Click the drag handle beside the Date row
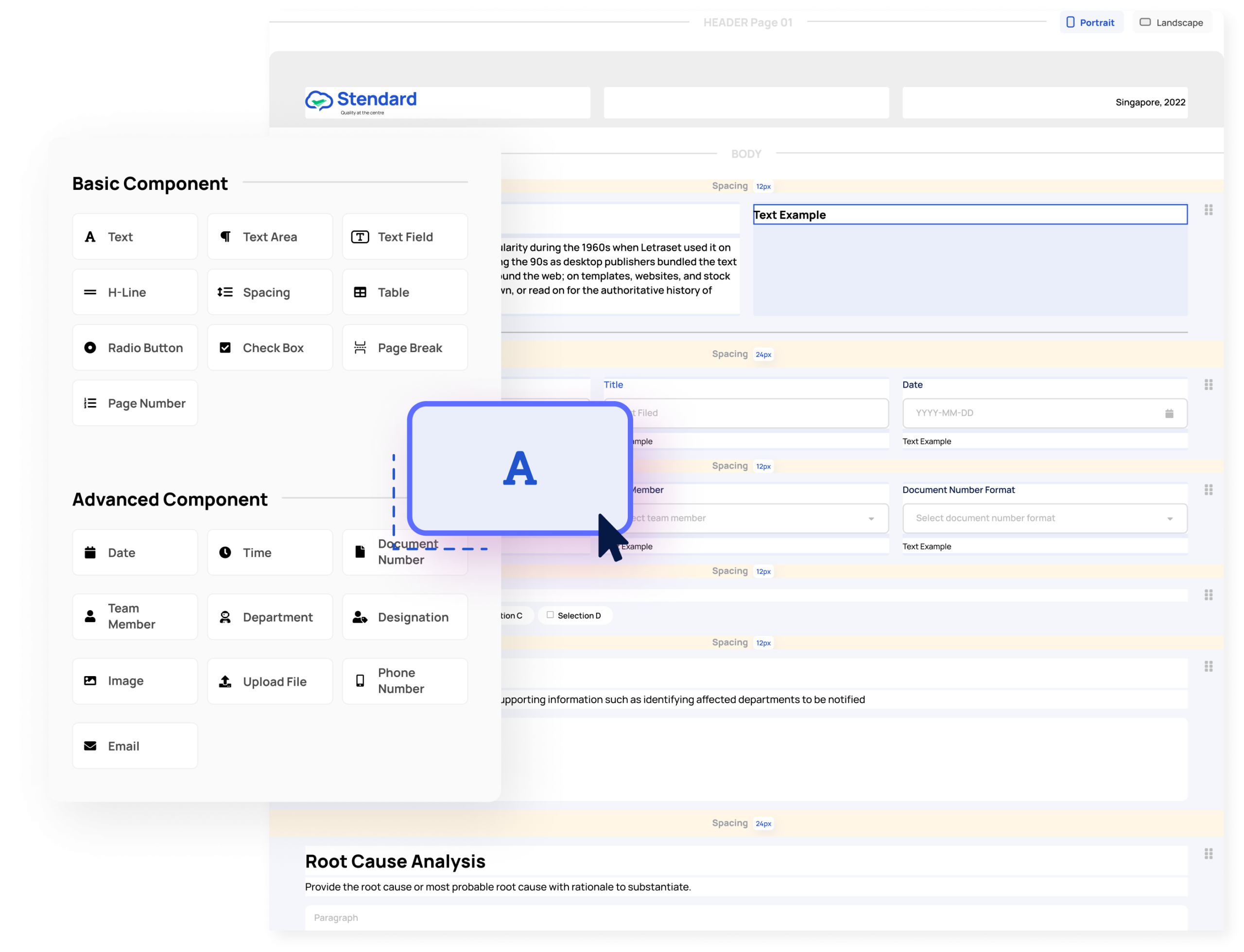 click(1209, 385)
